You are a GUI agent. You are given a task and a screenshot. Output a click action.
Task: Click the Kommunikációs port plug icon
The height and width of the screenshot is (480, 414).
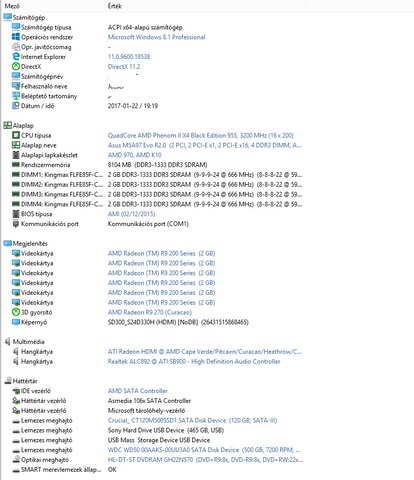(16, 224)
